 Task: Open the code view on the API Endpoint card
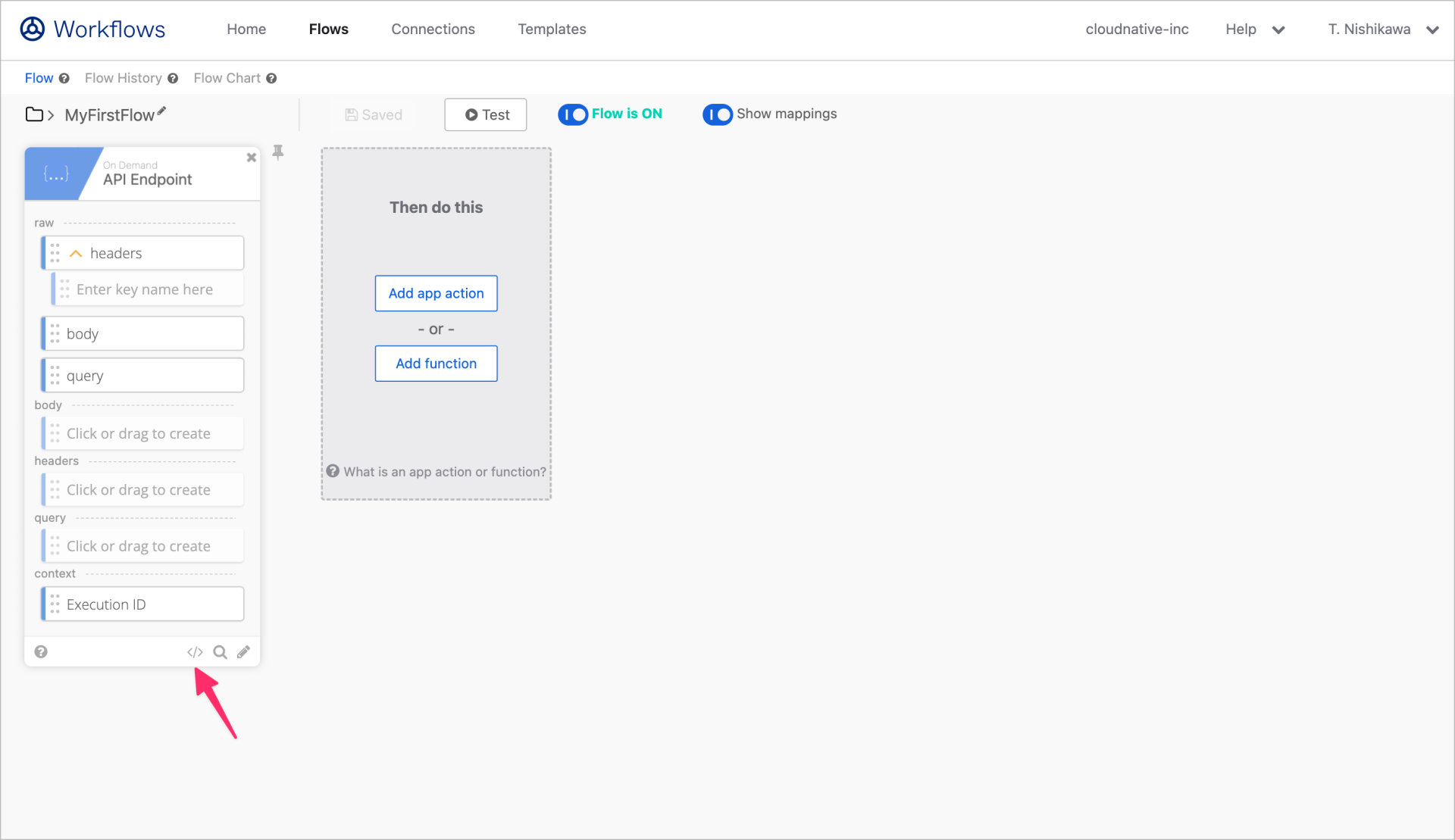[x=195, y=651]
